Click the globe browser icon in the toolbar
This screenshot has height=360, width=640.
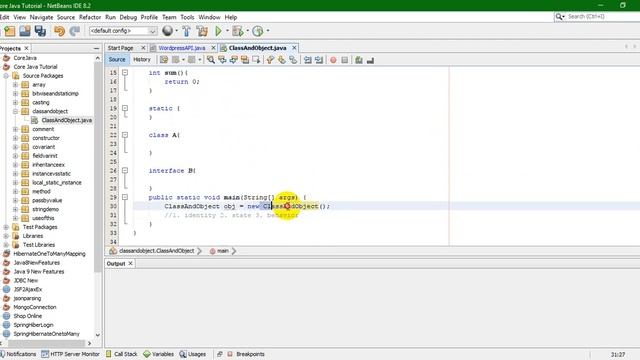pos(167,31)
